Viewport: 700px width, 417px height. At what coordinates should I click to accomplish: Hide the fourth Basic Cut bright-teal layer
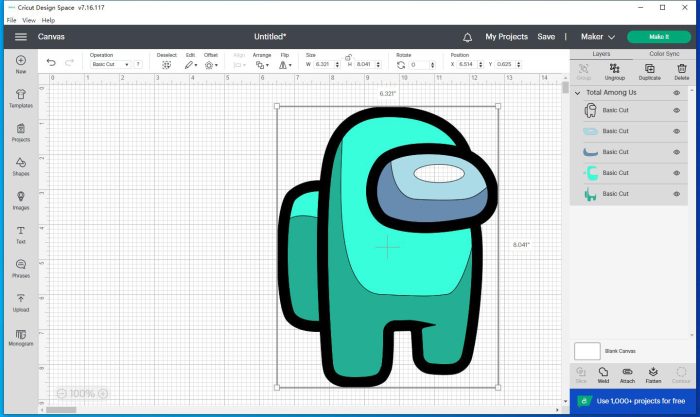coord(677,173)
